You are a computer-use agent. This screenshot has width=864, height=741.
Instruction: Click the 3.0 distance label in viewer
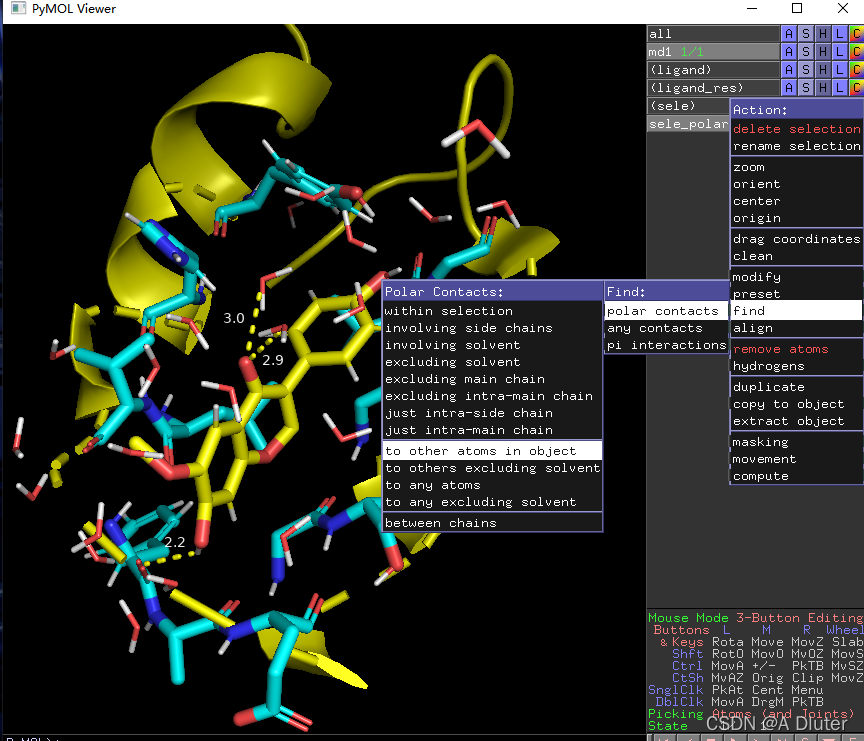(234, 318)
